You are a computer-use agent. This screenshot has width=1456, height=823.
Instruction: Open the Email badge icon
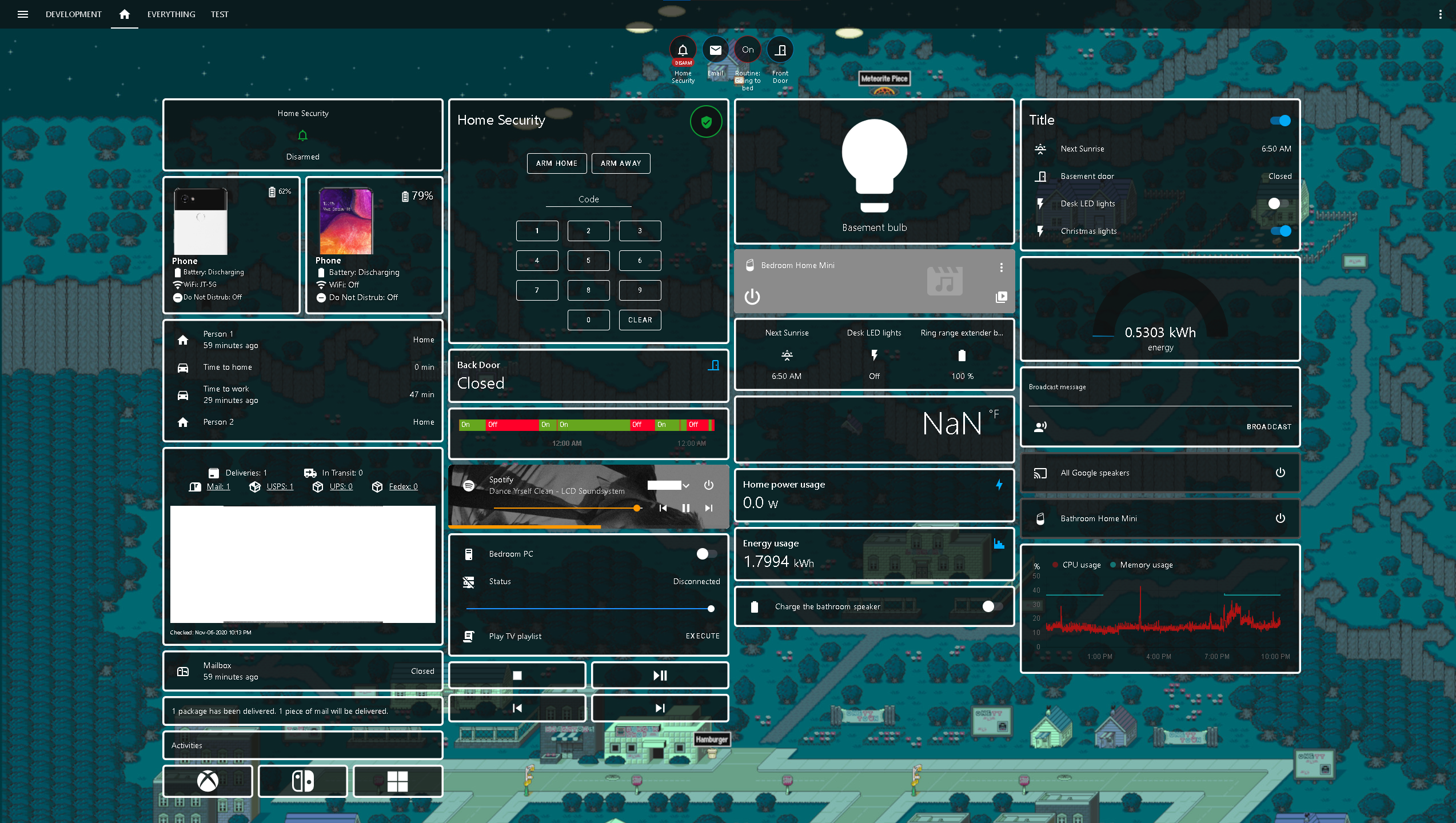[x=715, y=50]
